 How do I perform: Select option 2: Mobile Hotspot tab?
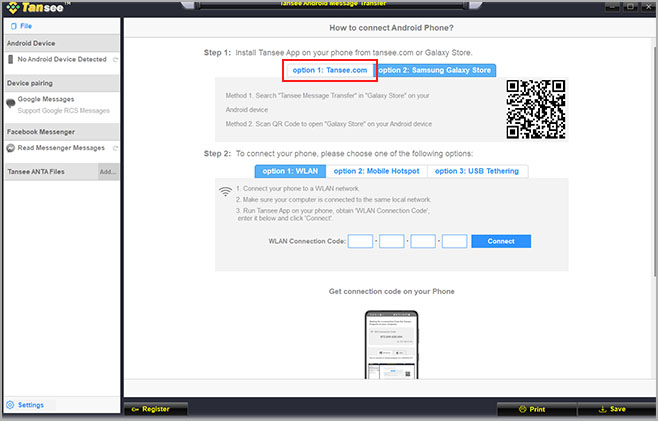point(376,171)
